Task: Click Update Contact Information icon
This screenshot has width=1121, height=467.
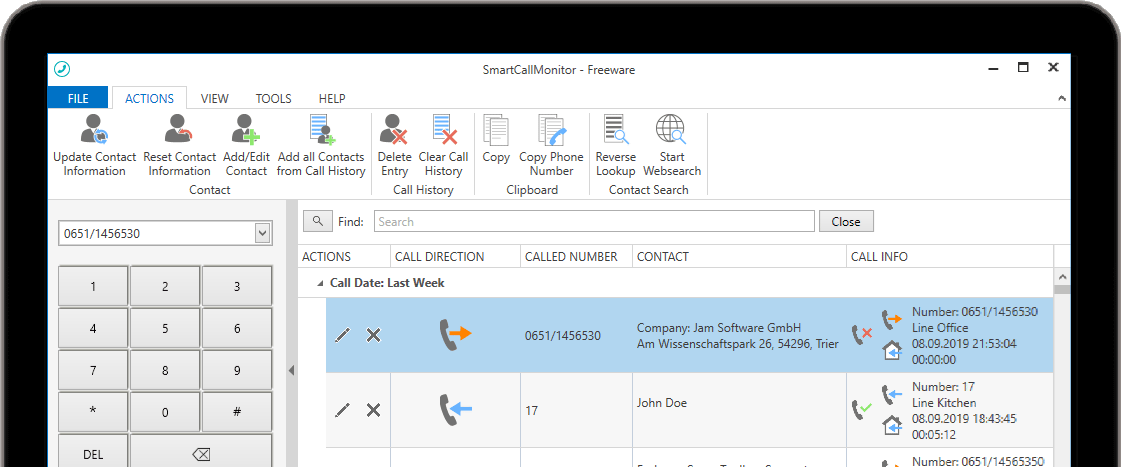Action: click(94, 129)
